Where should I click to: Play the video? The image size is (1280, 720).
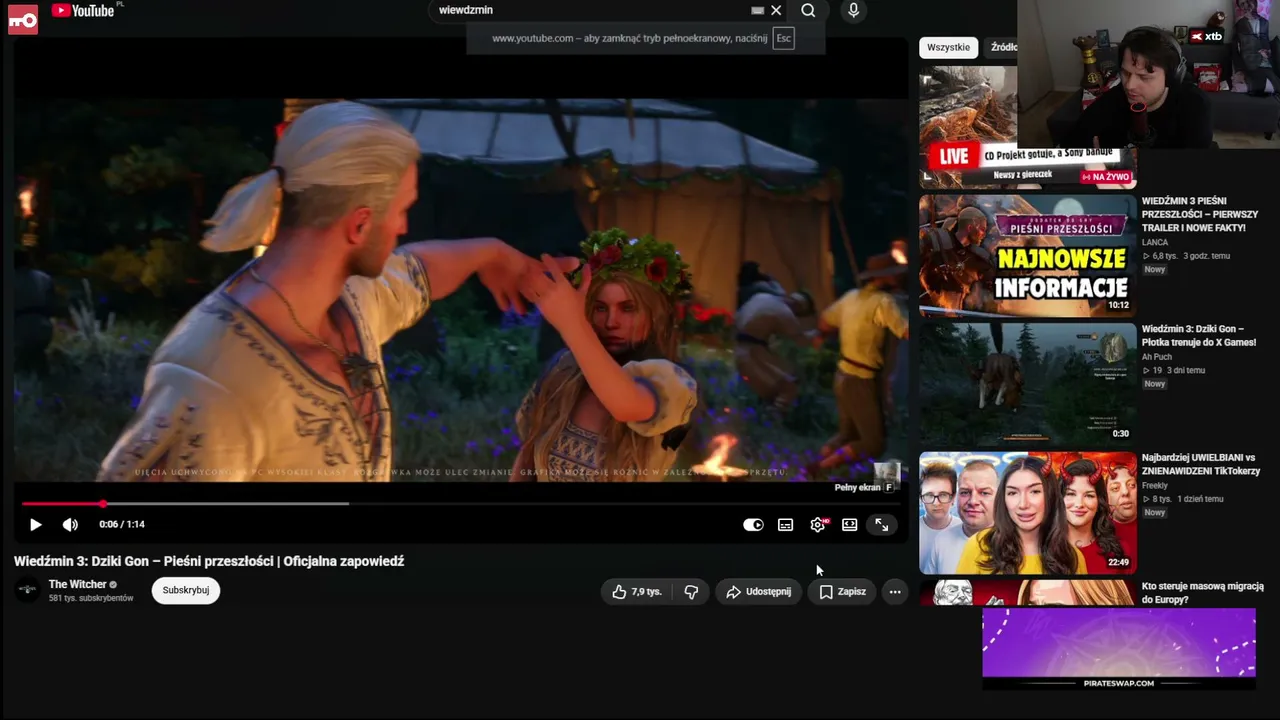click(x=35, y=524)
